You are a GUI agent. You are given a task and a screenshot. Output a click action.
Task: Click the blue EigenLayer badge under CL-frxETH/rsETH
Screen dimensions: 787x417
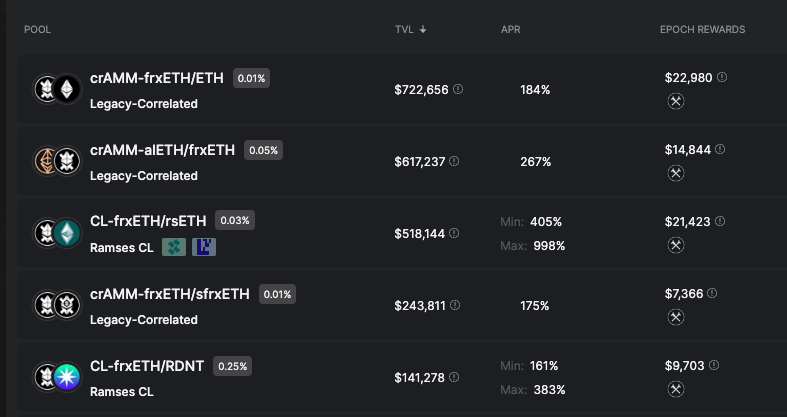point(204,247)
